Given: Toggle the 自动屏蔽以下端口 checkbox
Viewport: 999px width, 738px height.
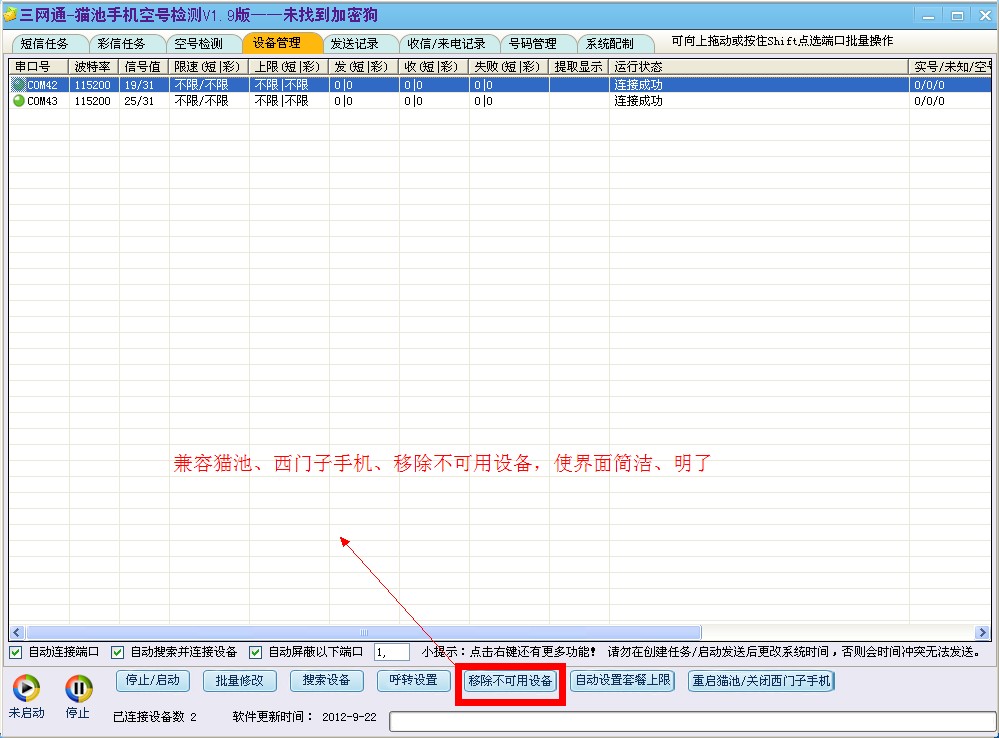Looking at the screenshot, I should pos(255,652).
